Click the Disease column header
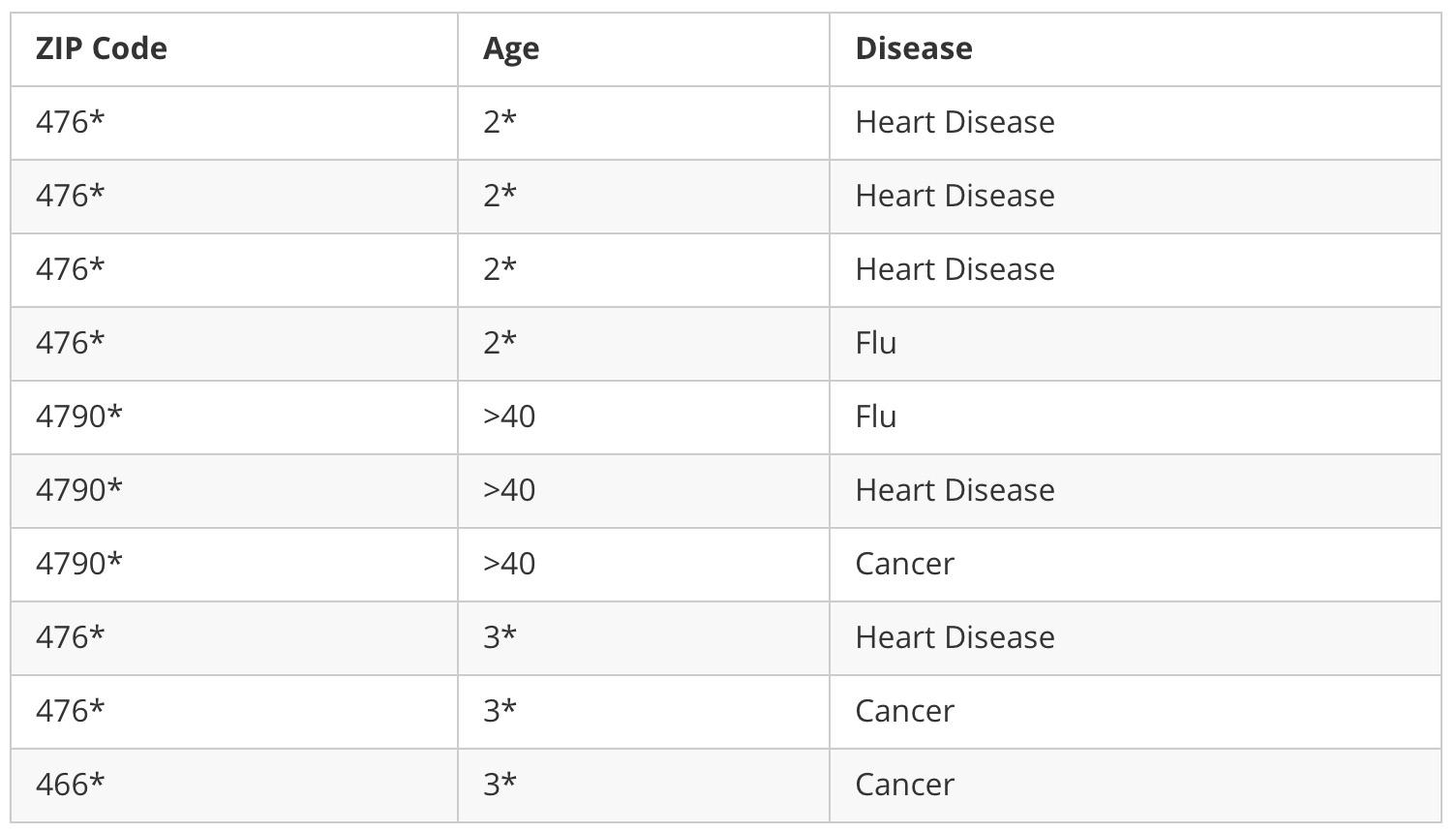The height and width of the screenshot is (833, 1456). [x=914, y=48]
